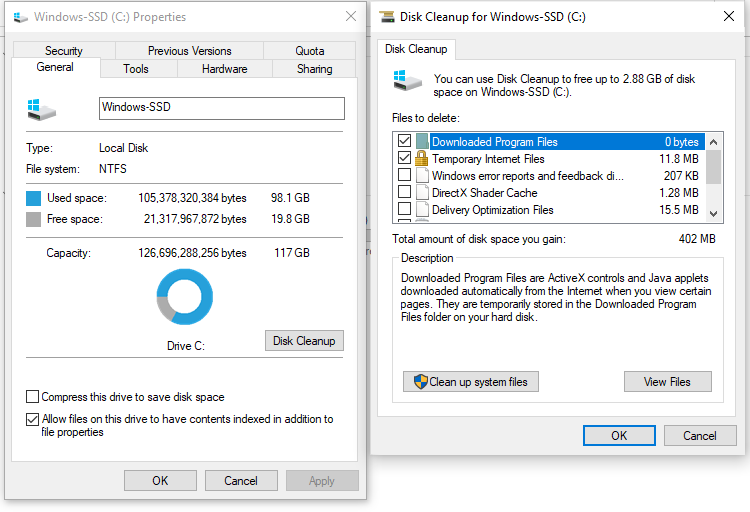750x512 pixels.
Task: Click Cancel in the Disk Cleanup window
Action: (x=699, y=435)
